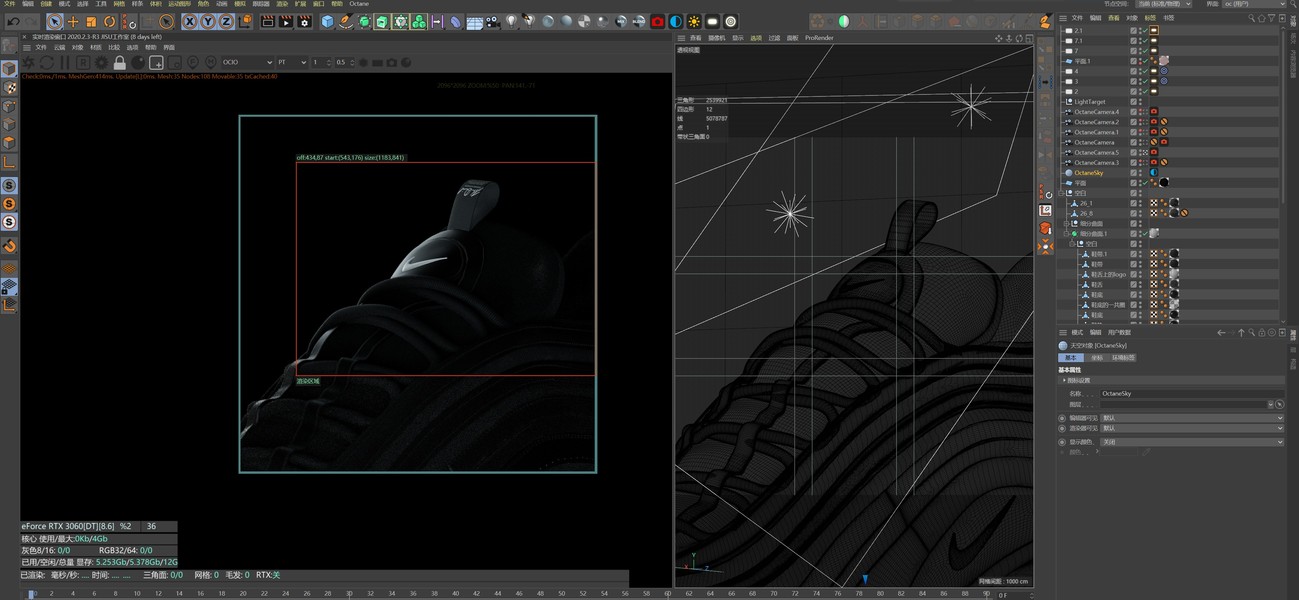This screenshot has height=600, width=1299.
Task: Select OctaneCamera.4 in object list
Action: (1097, 112)
